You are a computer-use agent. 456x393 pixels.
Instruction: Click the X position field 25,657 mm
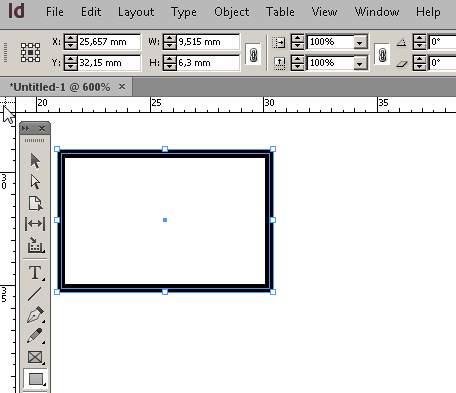[x=109, y=42]
